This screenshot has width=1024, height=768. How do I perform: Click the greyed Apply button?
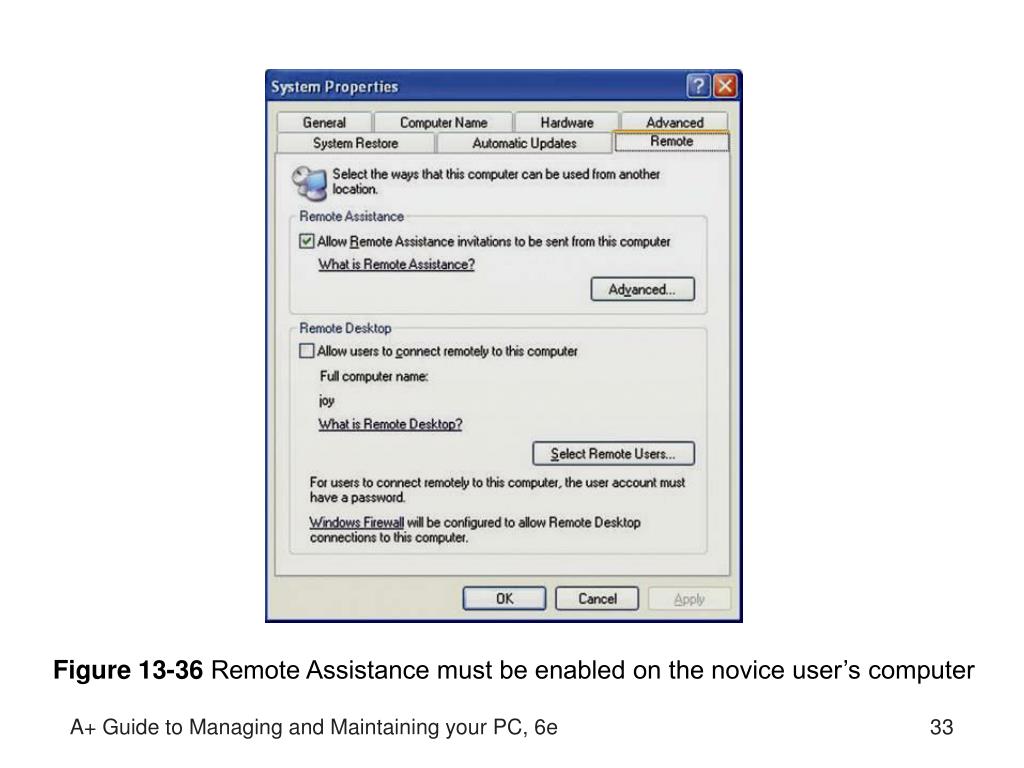click(x=689, y=599)
